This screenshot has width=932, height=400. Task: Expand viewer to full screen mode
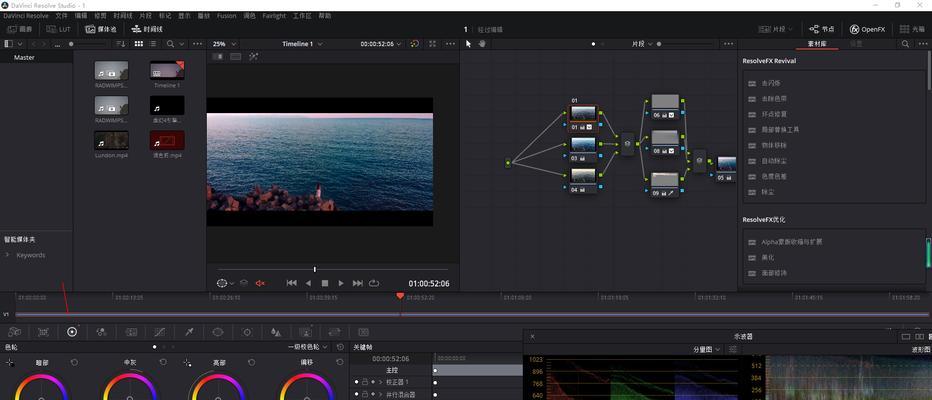pos(432,44)
